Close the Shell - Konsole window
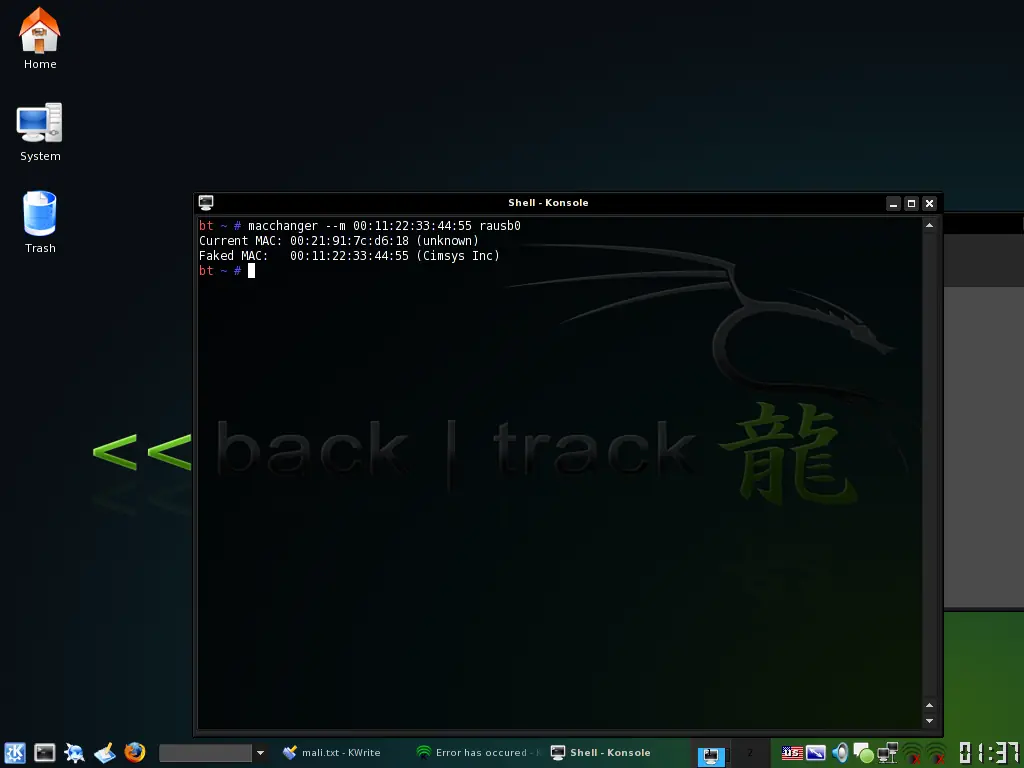This screenshot has width=1024, height=768. 929,204
